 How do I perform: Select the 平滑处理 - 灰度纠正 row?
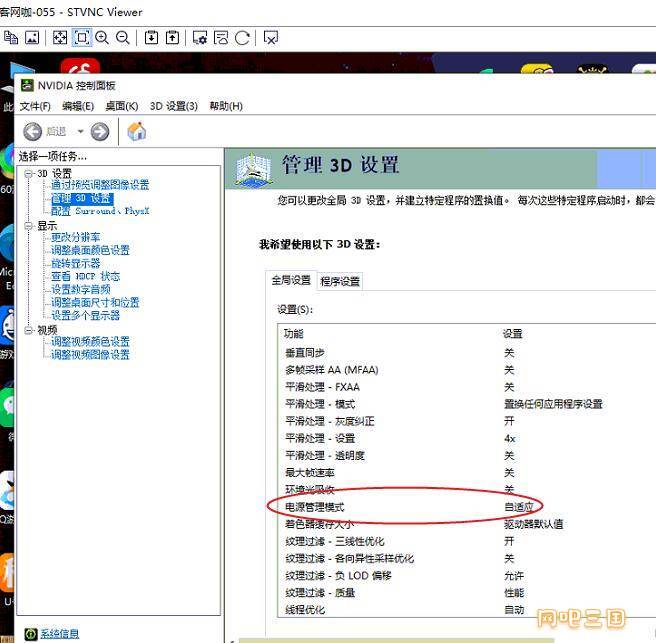click(467, 421)
